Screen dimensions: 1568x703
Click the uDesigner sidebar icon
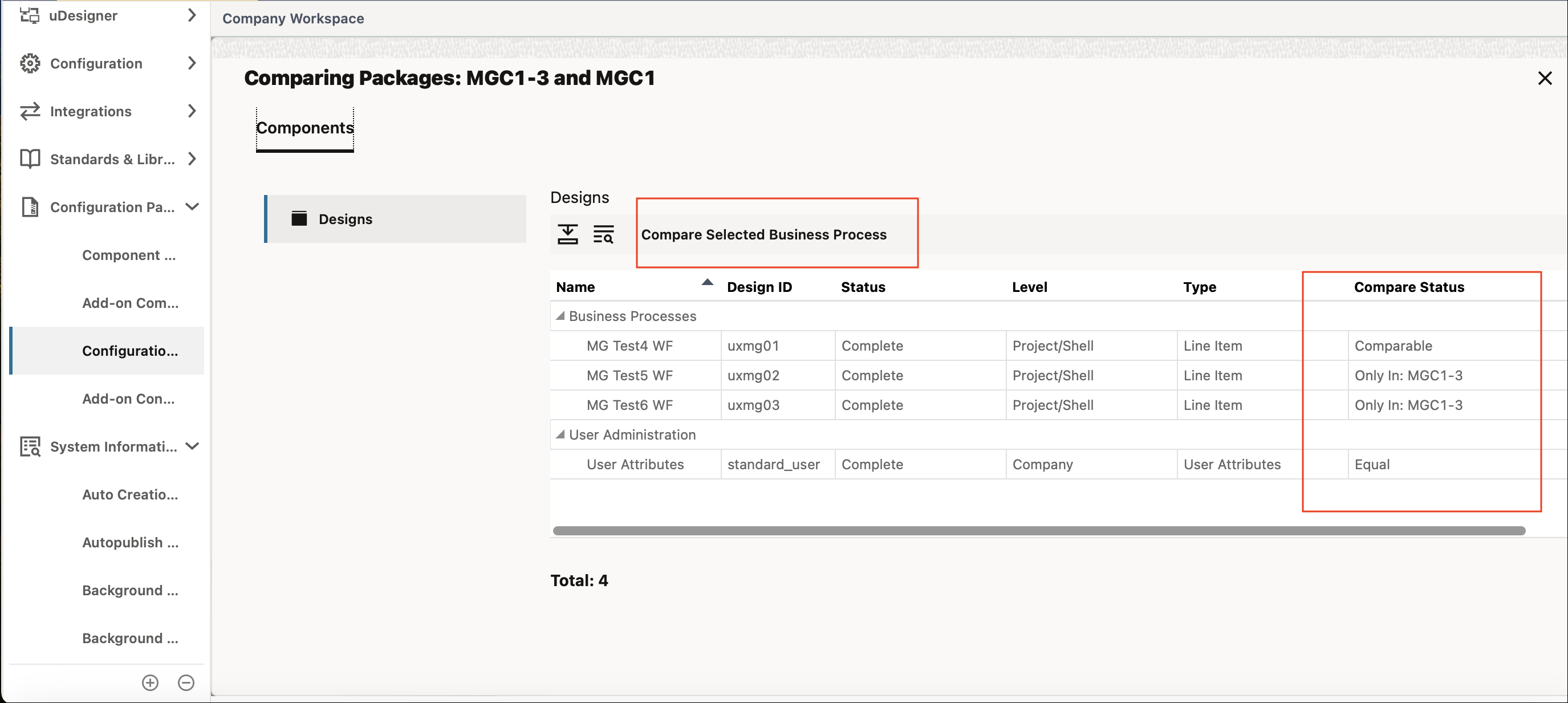29,15
